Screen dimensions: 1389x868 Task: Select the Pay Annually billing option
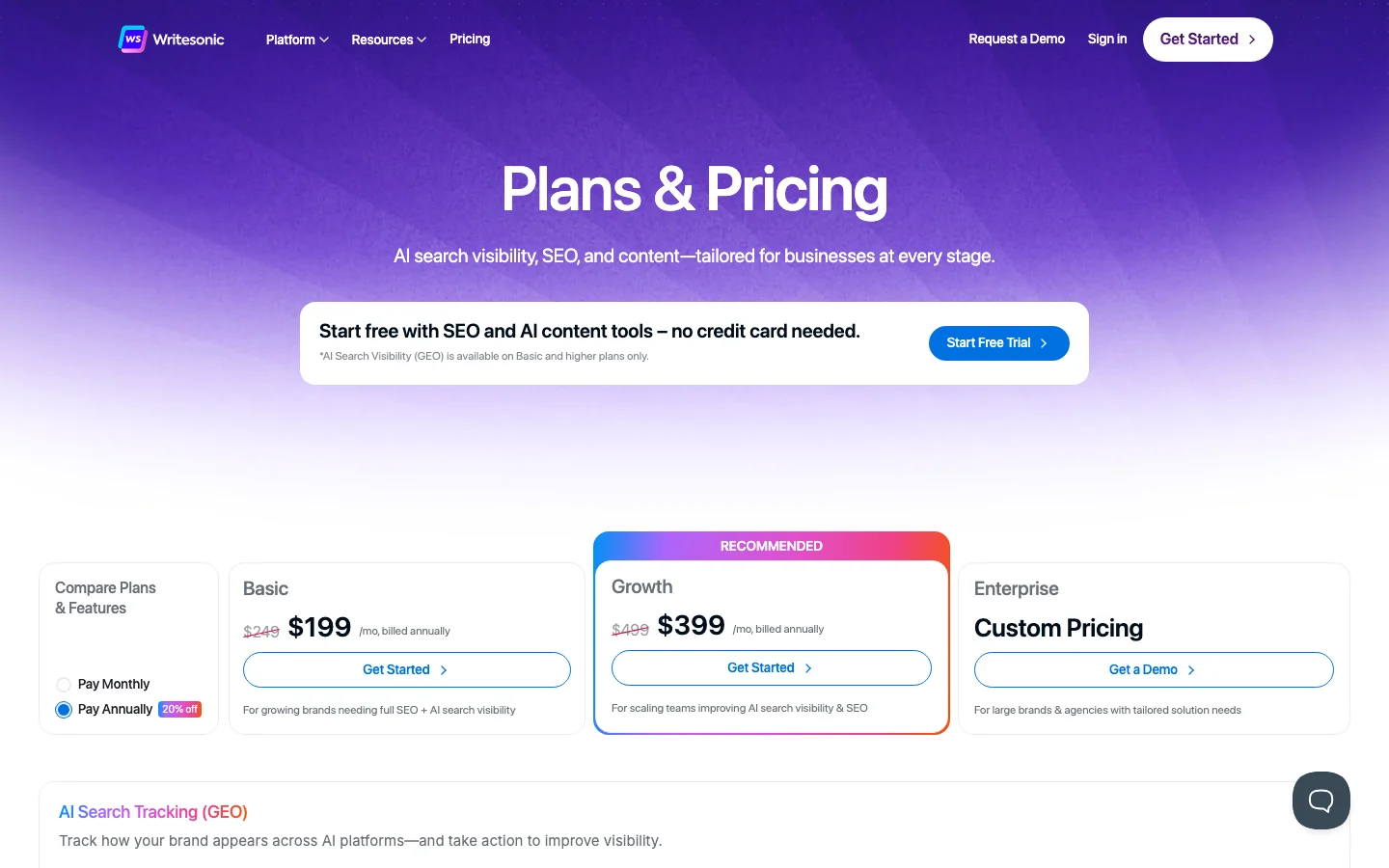(x=64, y=709)
